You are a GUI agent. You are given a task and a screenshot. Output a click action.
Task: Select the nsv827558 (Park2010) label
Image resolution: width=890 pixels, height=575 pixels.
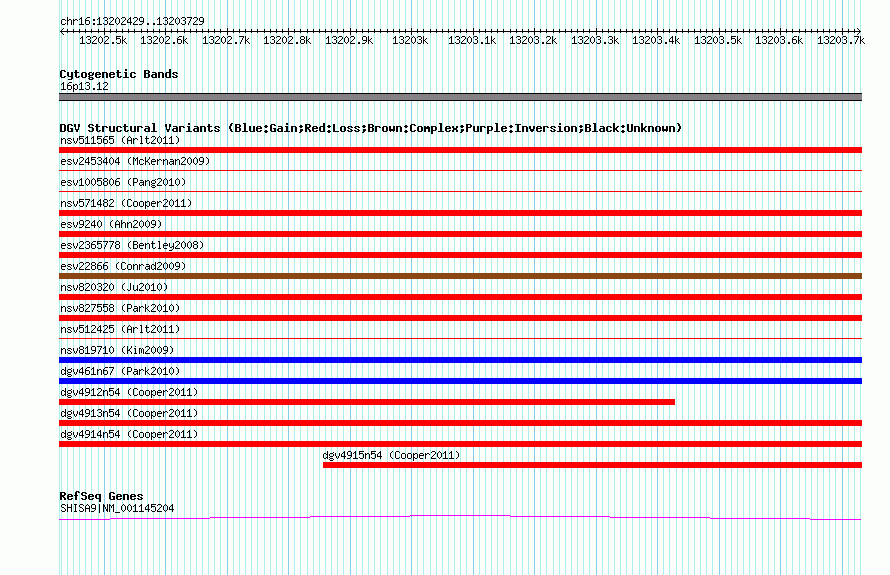120,308
